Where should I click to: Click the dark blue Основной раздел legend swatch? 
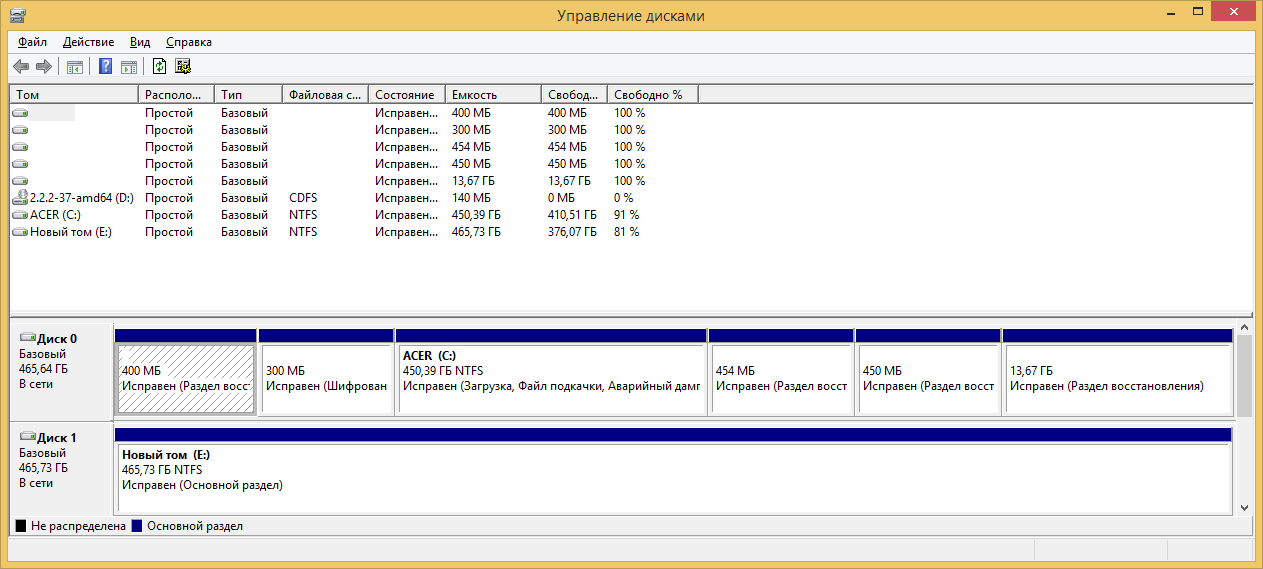click(x=137, y=526)
